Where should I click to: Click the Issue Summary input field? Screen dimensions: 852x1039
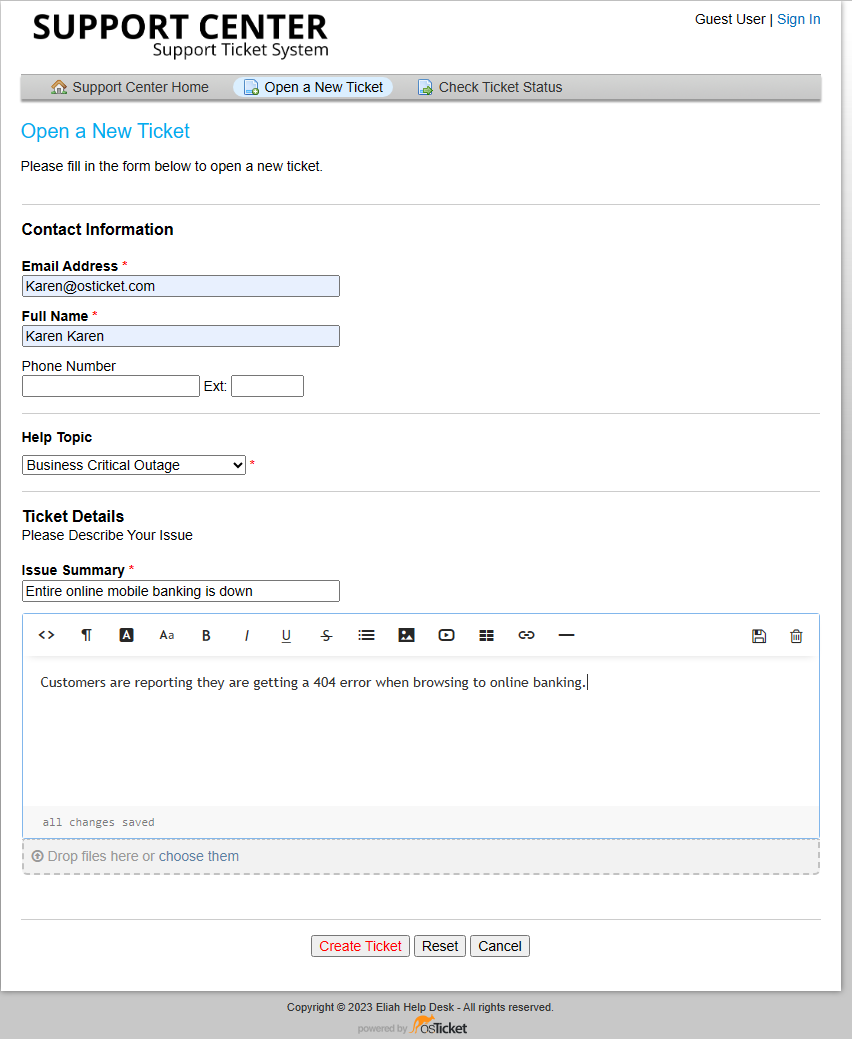click(x=180, y=591)
